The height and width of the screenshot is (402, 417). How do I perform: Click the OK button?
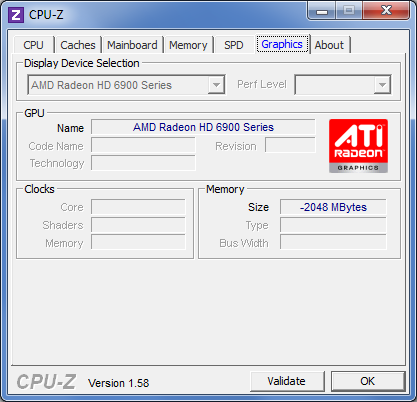click(368, 381)
